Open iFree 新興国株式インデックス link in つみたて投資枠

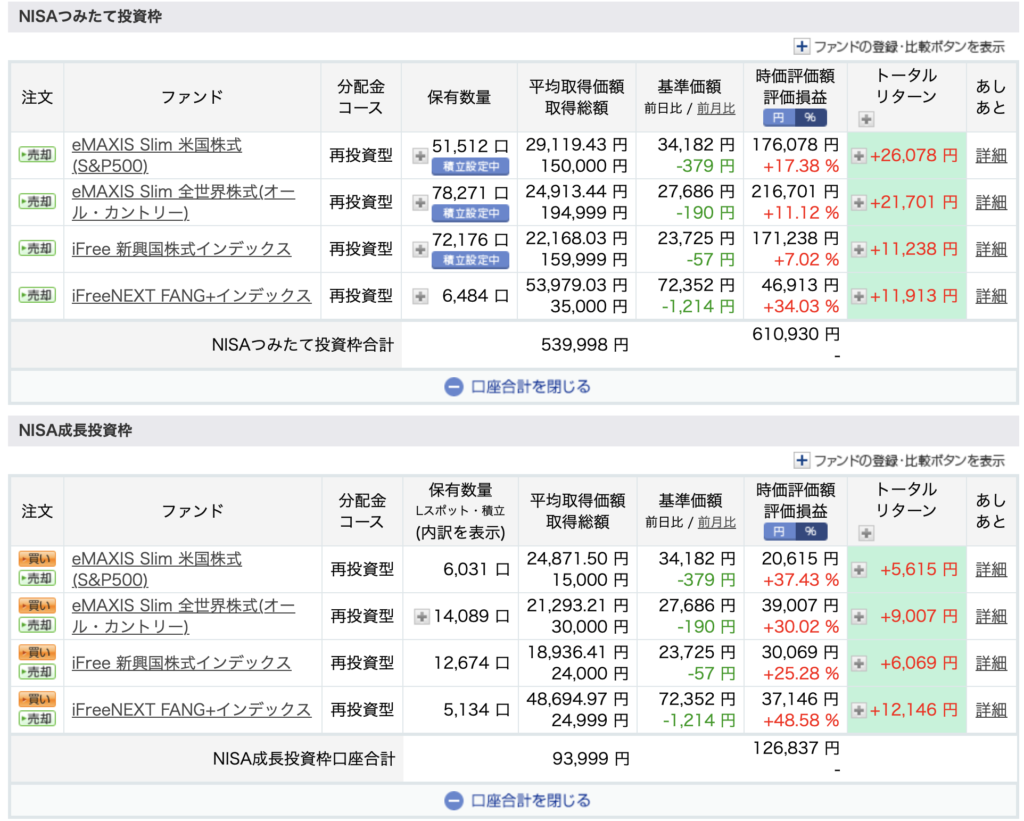pyautogui.click(x=181, y=249)
